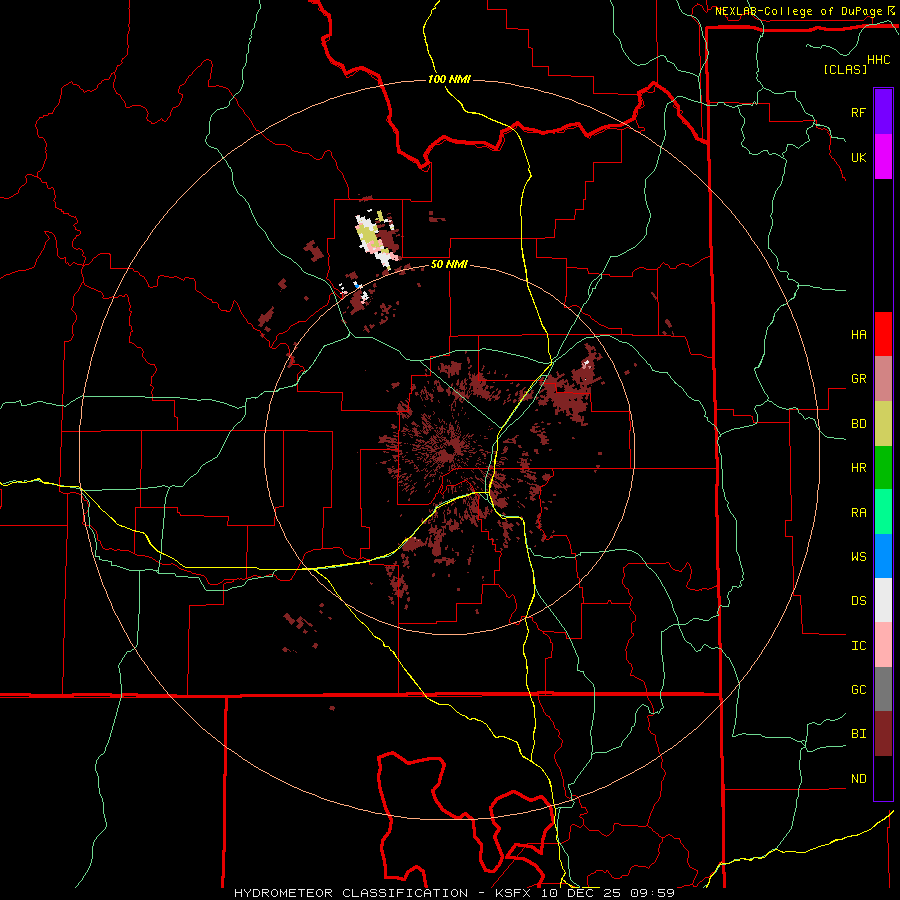900x900 pixels.
Task: Click the WS legend label
Action: click(858, 557)
